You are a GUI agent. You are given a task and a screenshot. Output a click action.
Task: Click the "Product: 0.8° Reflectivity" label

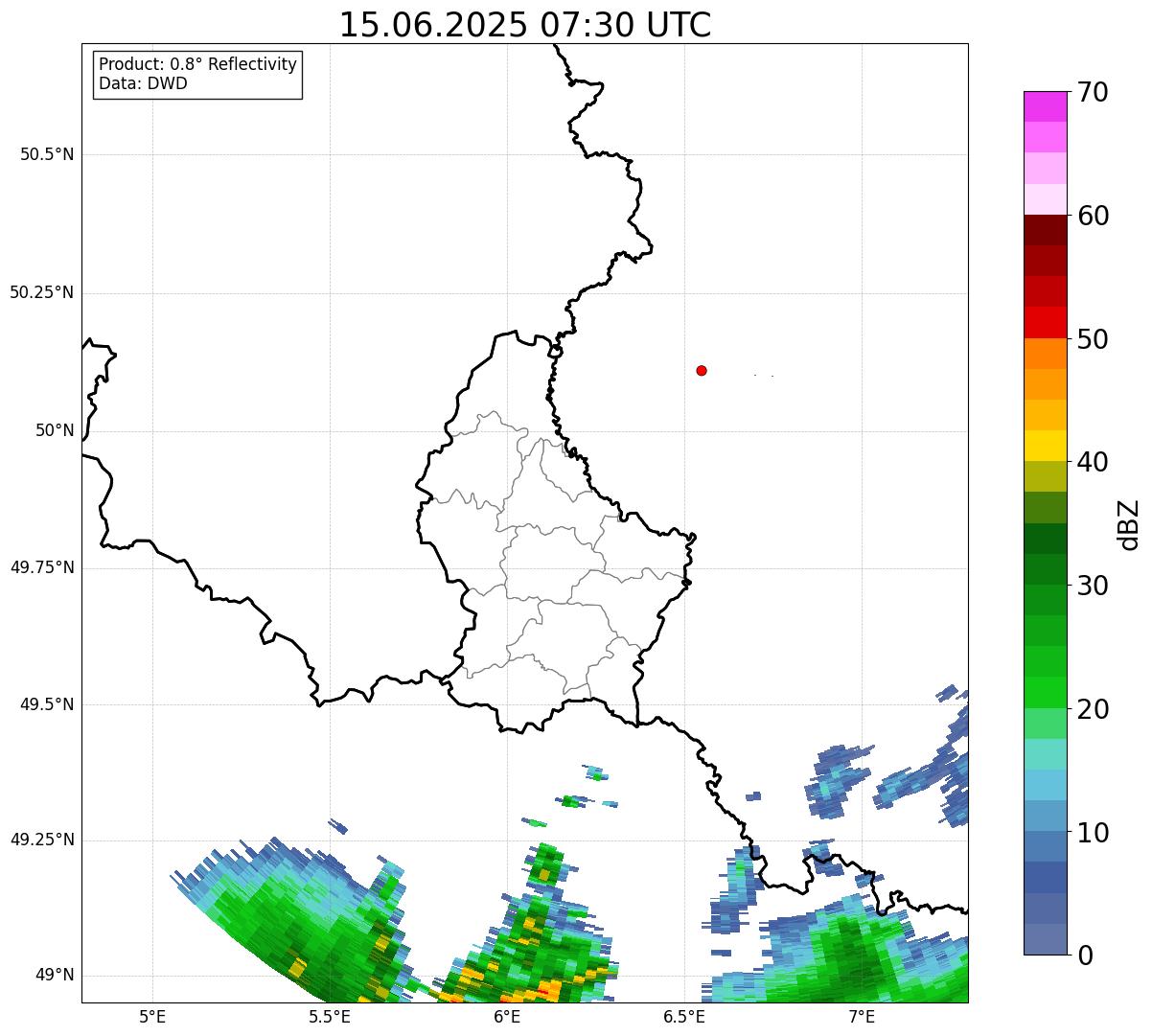198,64
